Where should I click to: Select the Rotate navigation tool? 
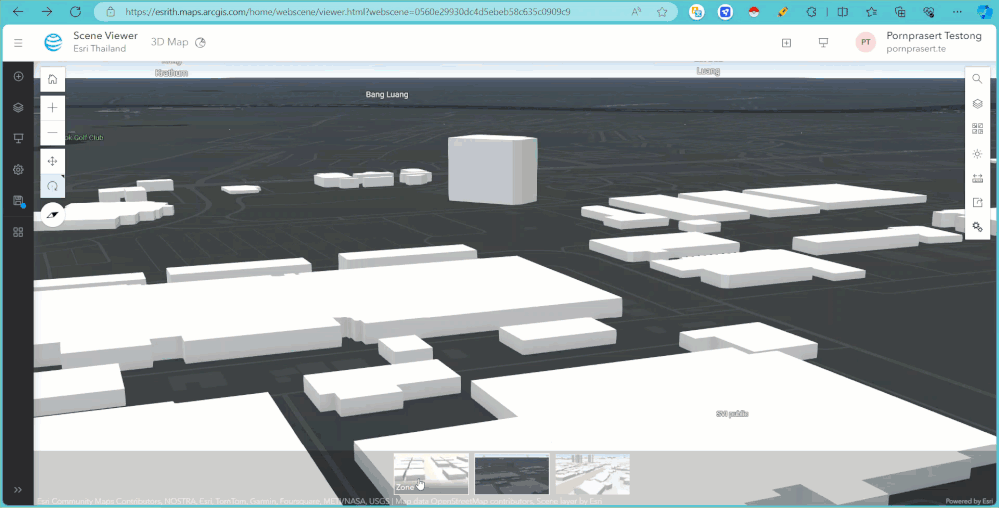[x=52, y=186]
